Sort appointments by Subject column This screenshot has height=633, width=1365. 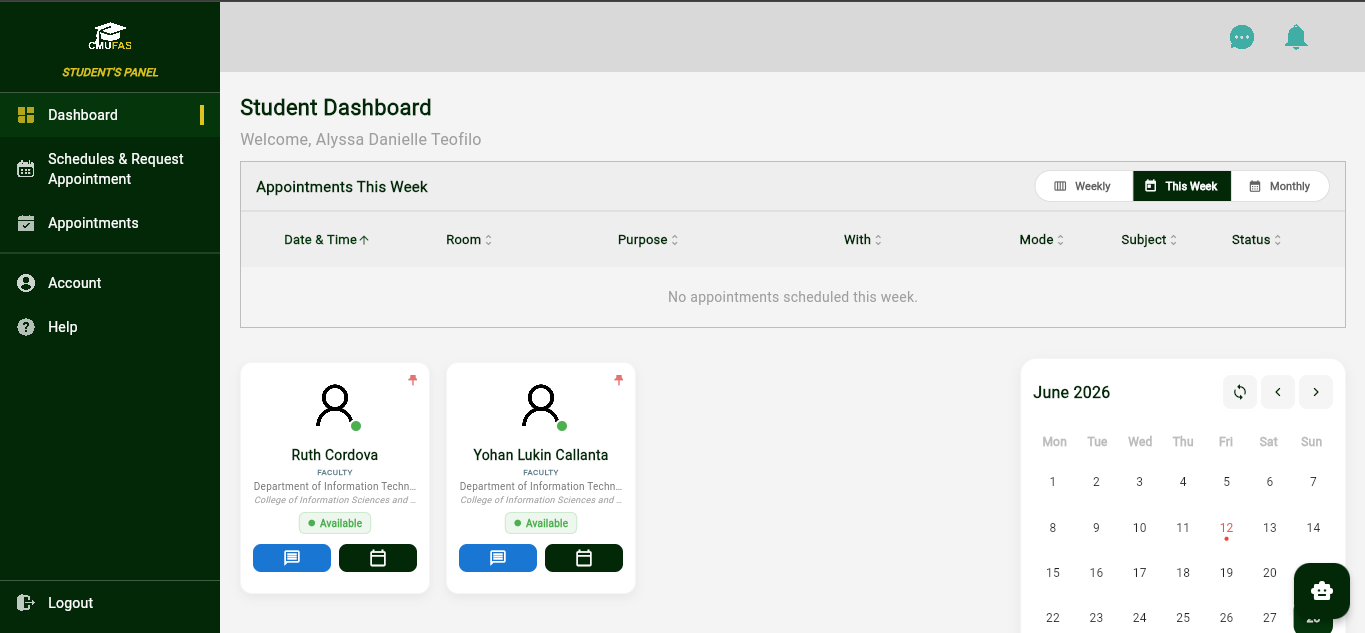tap(1149, 240)
